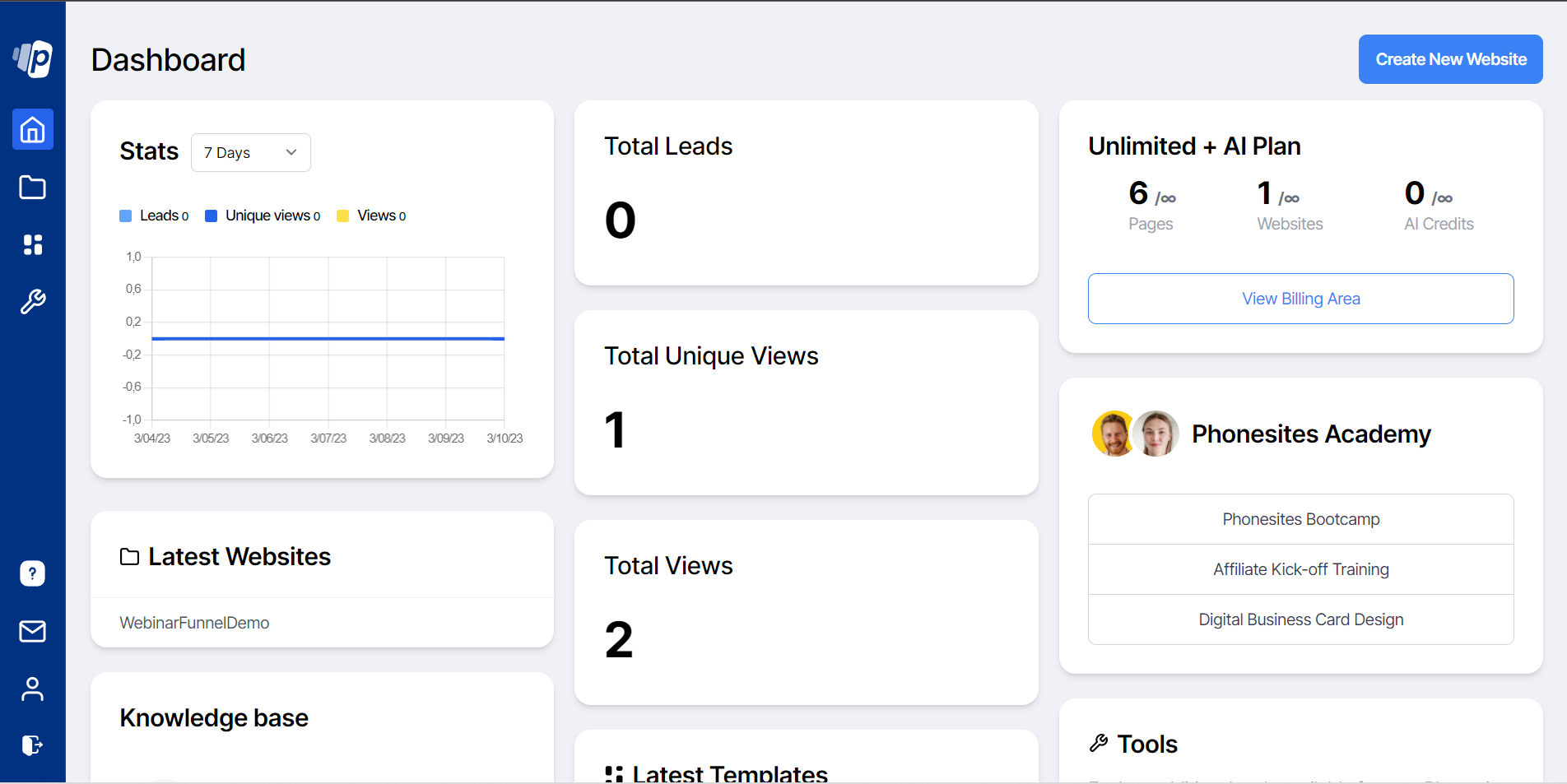
Task: Open the Help question mark icon
Action: pyautogui.click(x=32, y=573)
